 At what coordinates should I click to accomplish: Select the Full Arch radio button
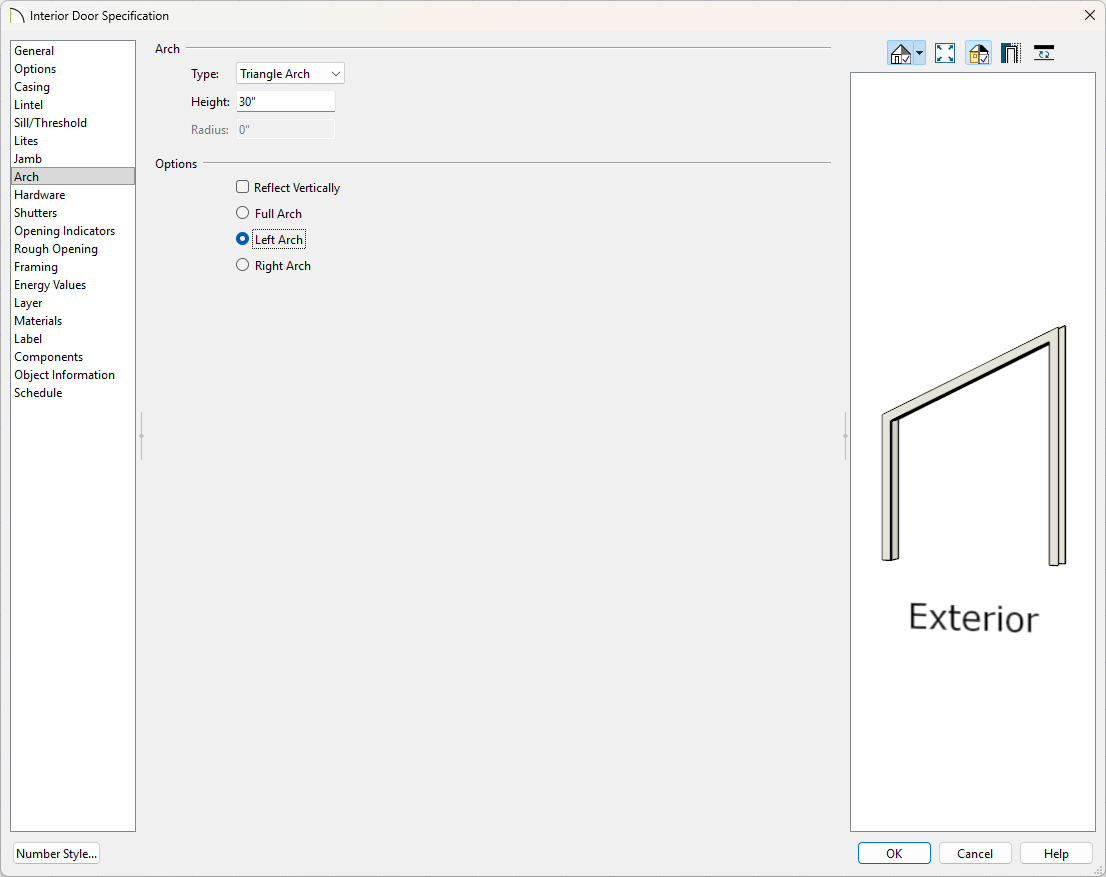[x=243, y=213]
